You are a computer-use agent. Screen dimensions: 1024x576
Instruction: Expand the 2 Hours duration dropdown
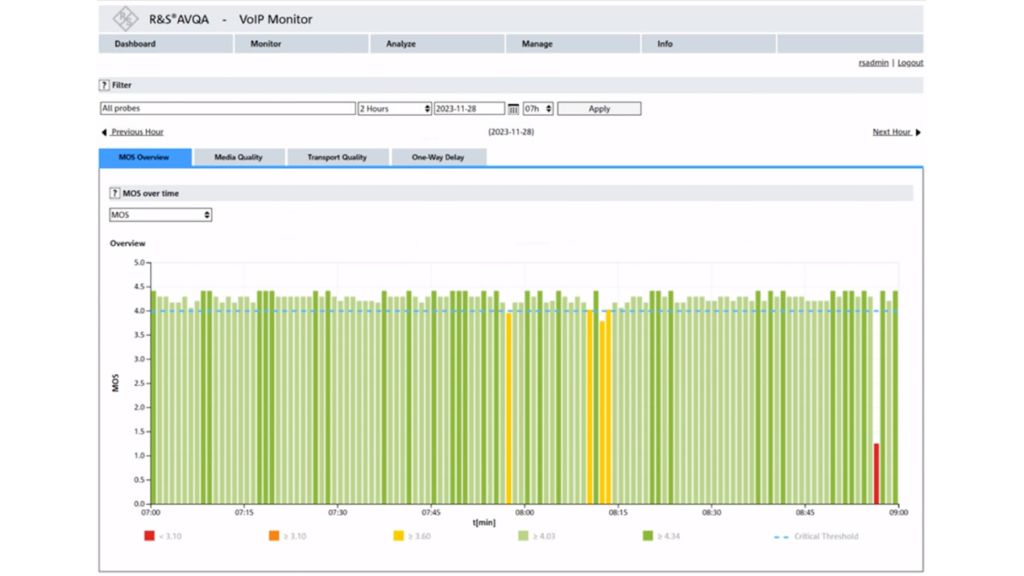394,109
